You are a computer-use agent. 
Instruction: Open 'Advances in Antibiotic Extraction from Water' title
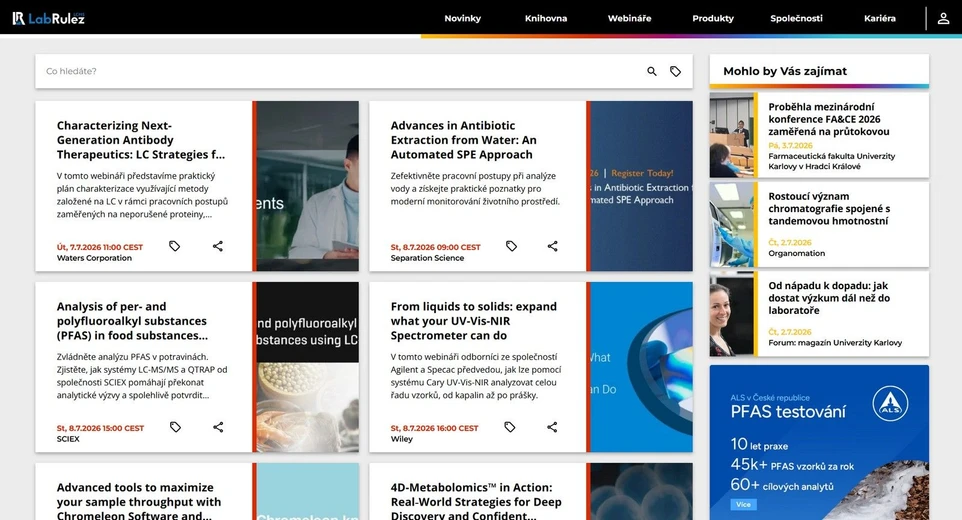coord(464,140)
